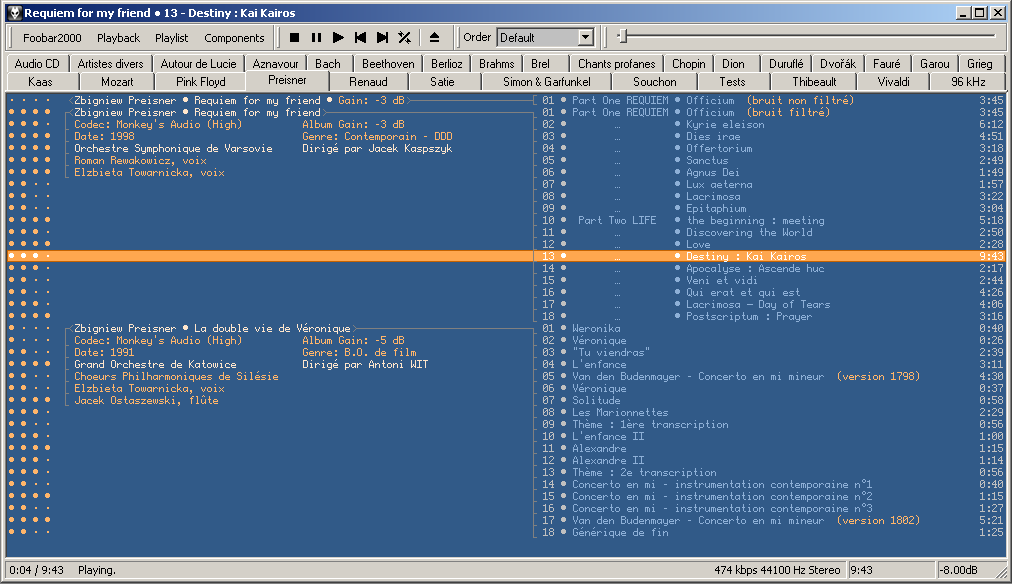
Task: Skip to the previous track
Action: click(x=360, y=38)
